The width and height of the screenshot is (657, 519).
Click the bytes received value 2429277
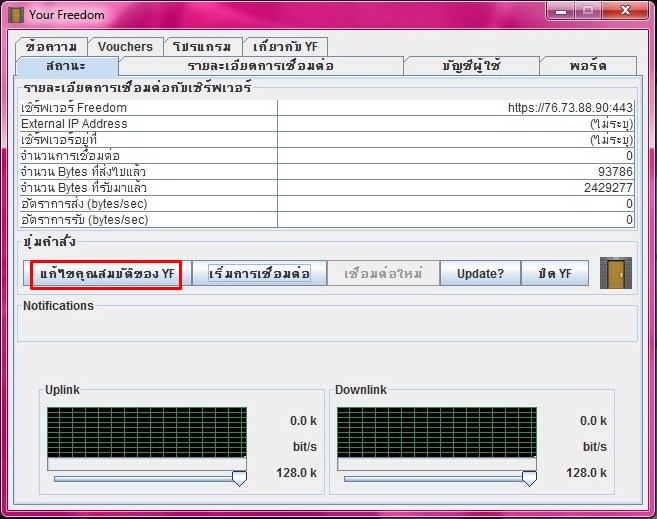tap(608, 188)
